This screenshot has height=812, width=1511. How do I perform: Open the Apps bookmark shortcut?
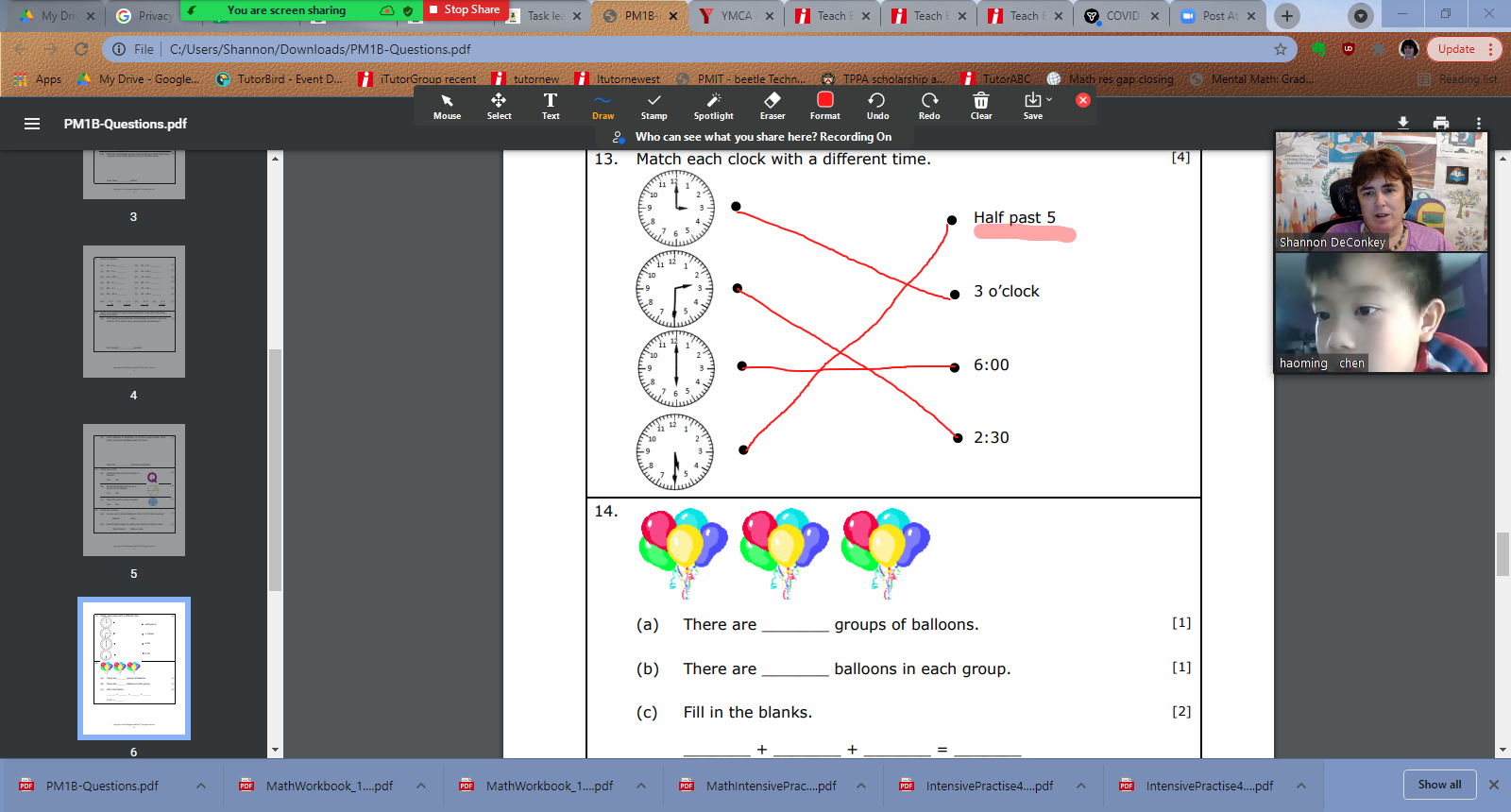pos(39,79)
